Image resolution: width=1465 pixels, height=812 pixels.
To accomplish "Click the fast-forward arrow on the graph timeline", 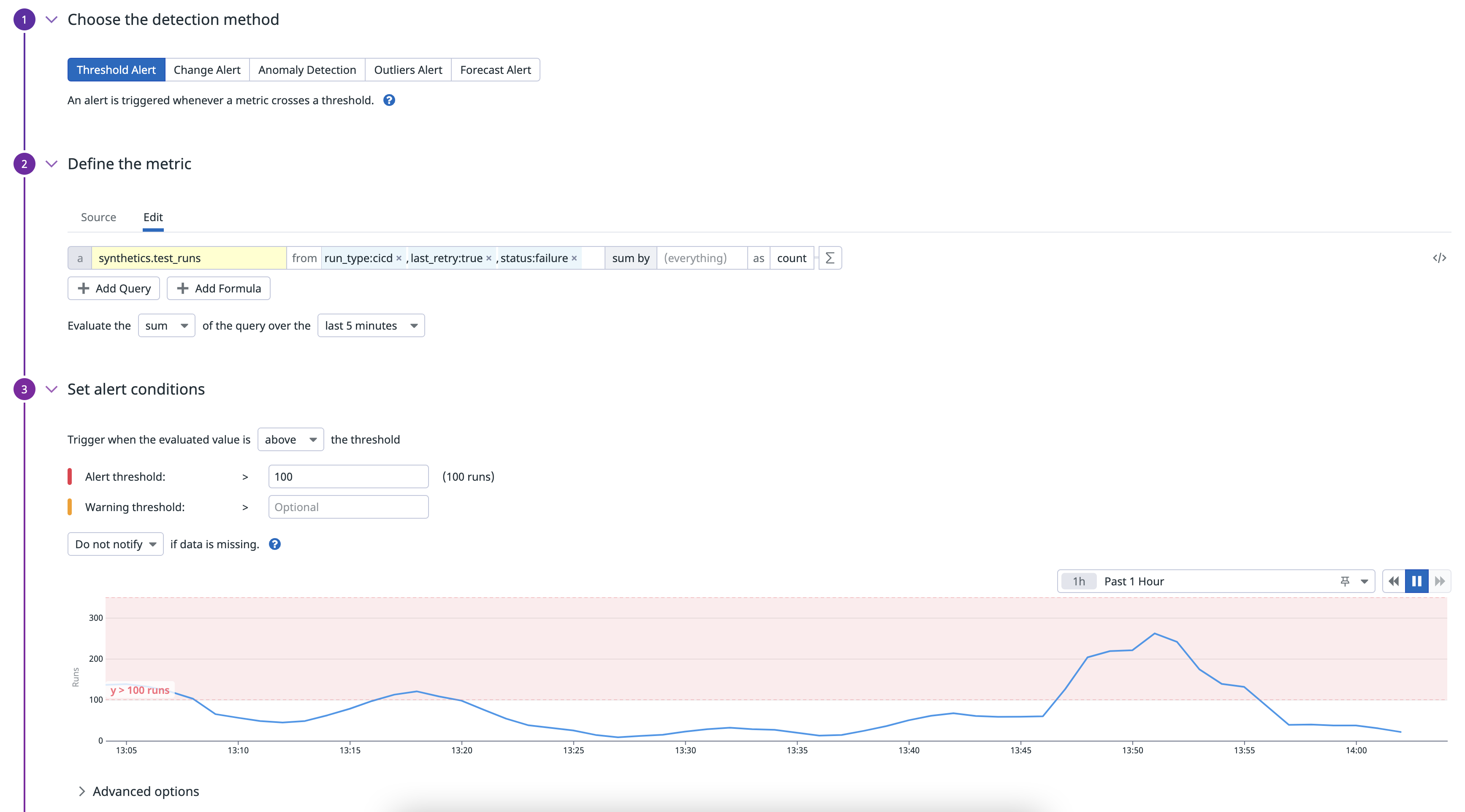I will (1439, 581).
